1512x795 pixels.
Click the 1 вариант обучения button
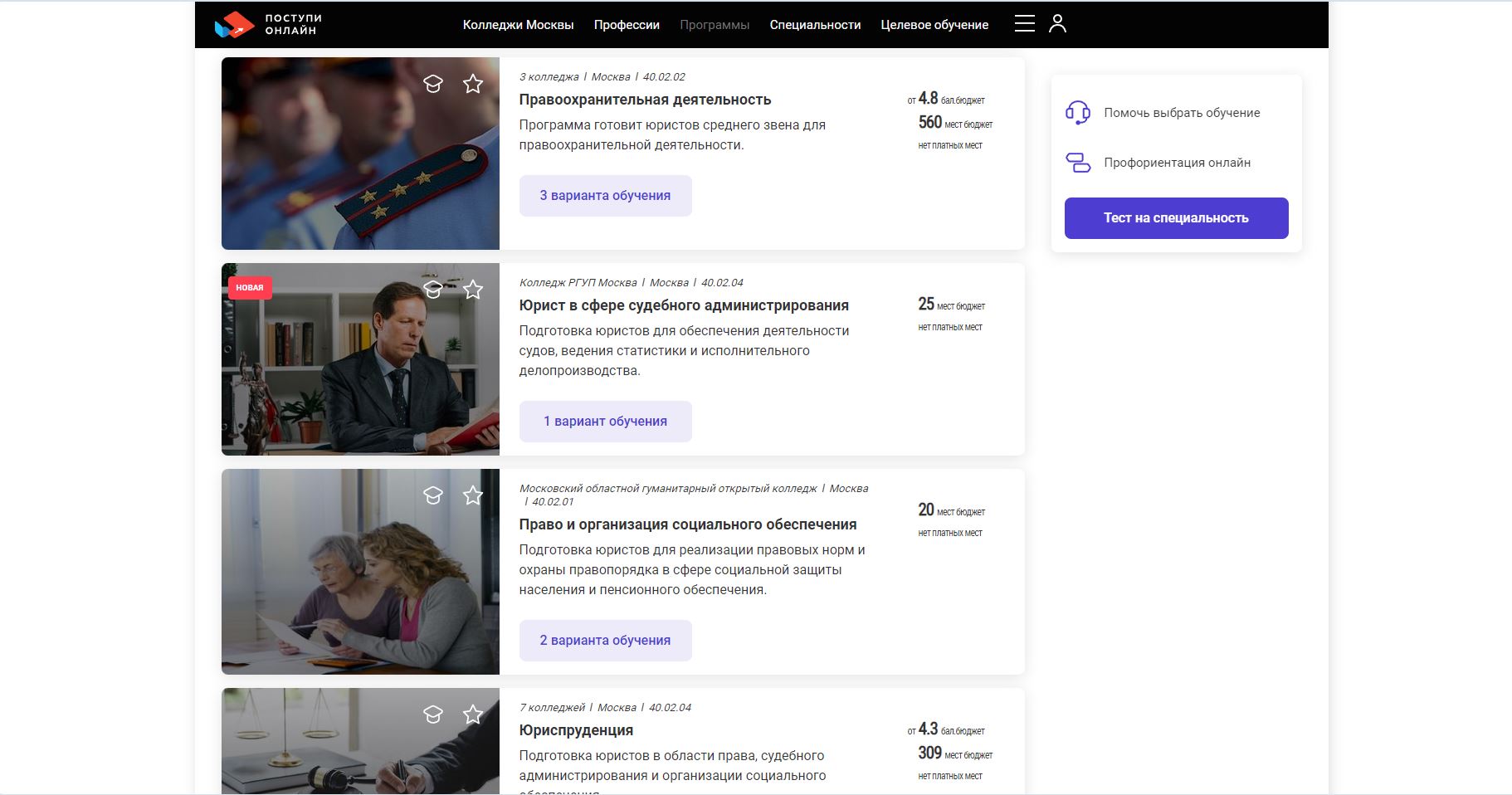click(x=606, y=422)
